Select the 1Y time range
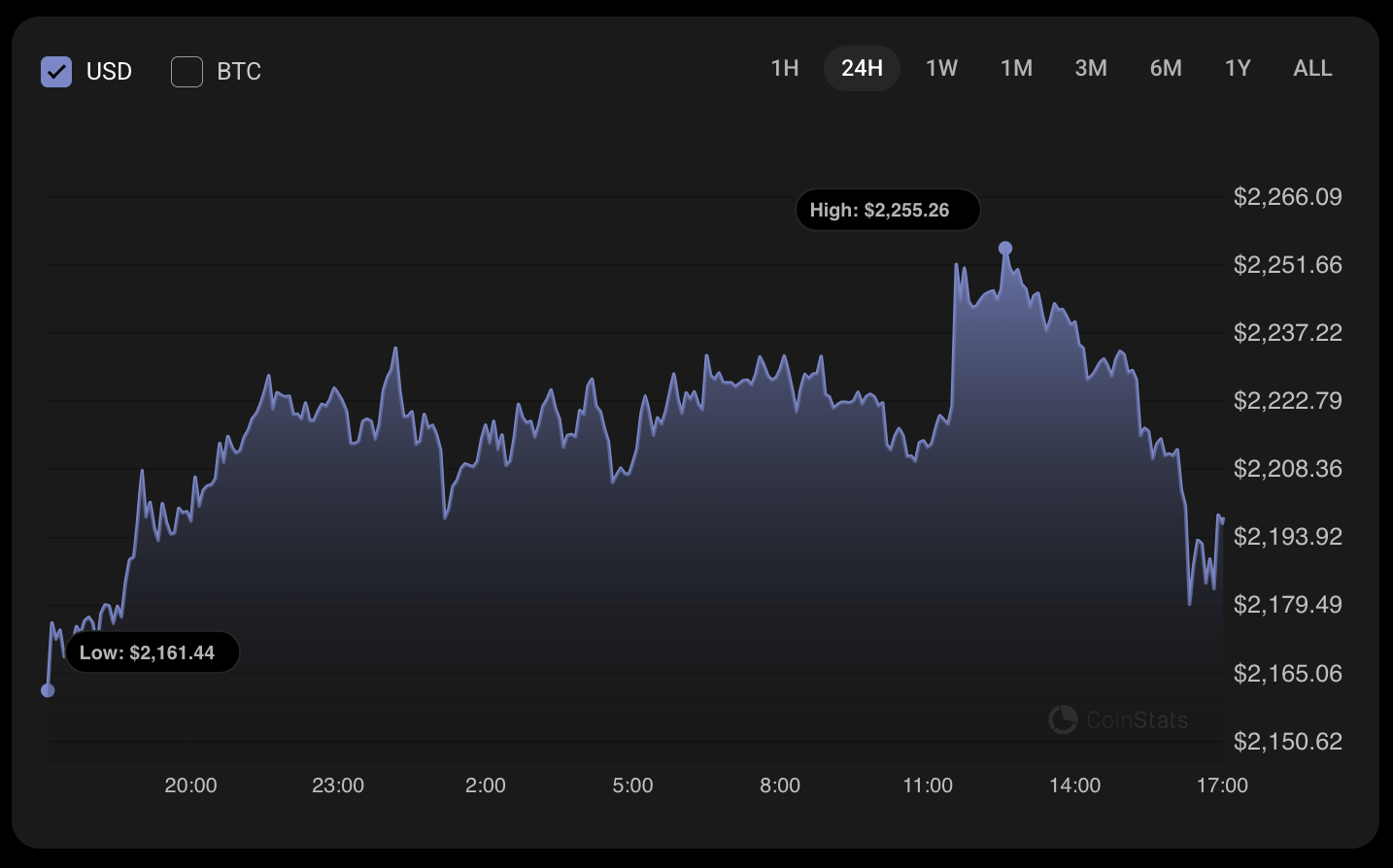This screenshot has width=1393, height=868. coord(1238,68)
